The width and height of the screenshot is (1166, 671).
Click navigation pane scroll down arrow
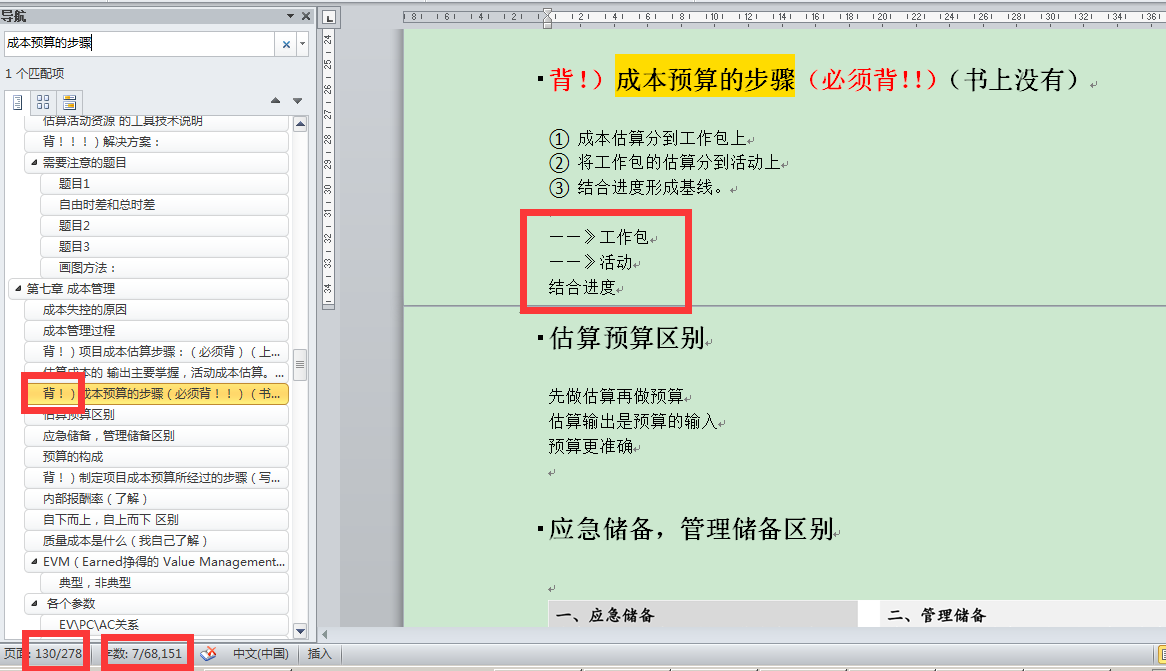tap(300, 631)
